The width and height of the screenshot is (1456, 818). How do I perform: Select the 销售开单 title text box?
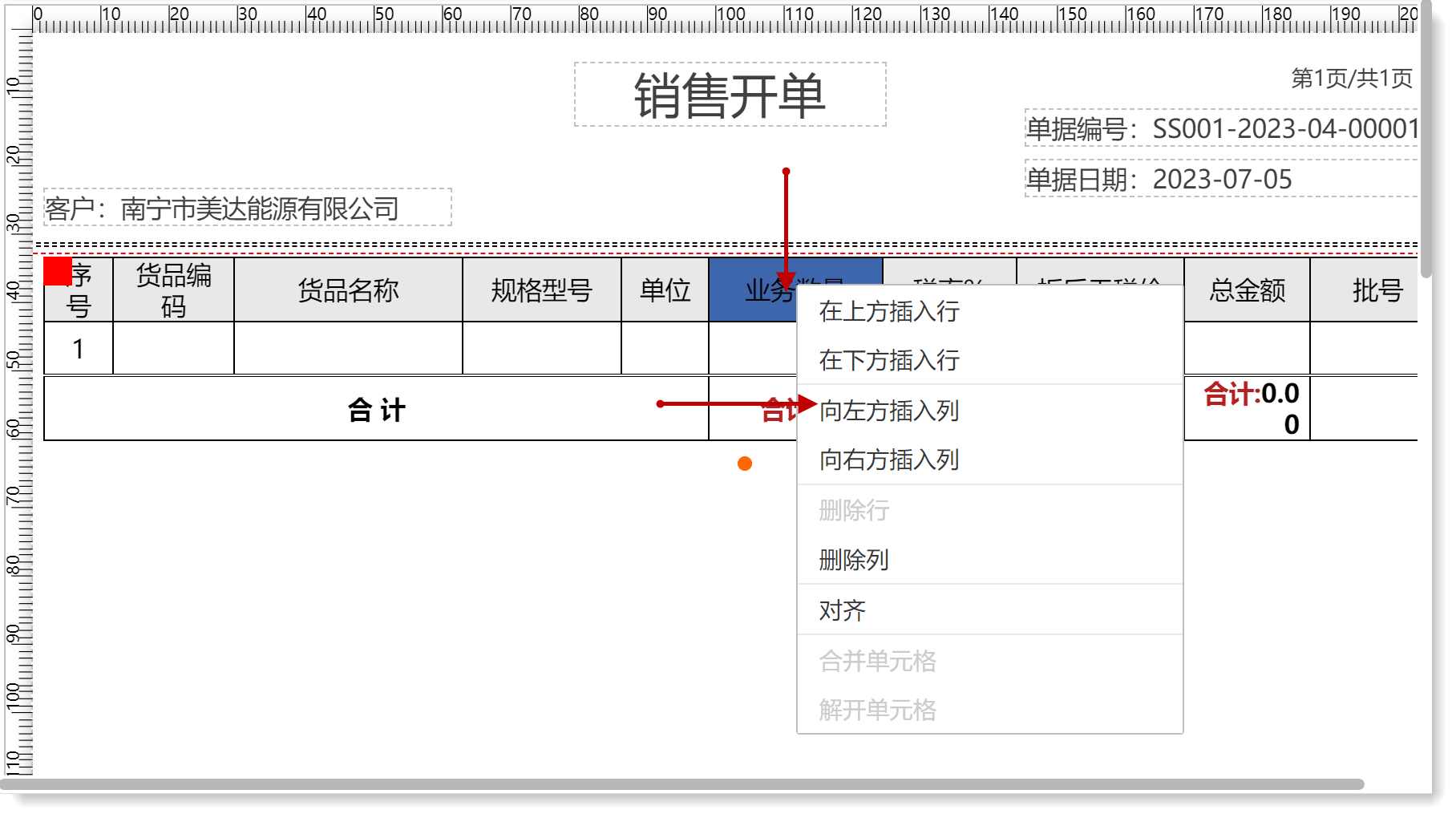[730, 95]
